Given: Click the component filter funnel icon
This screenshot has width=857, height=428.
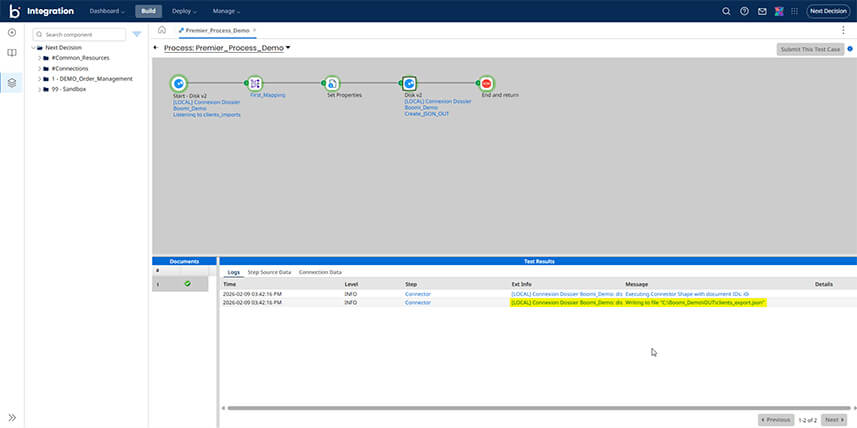Looking at the screenshot, I should point(137,34).
